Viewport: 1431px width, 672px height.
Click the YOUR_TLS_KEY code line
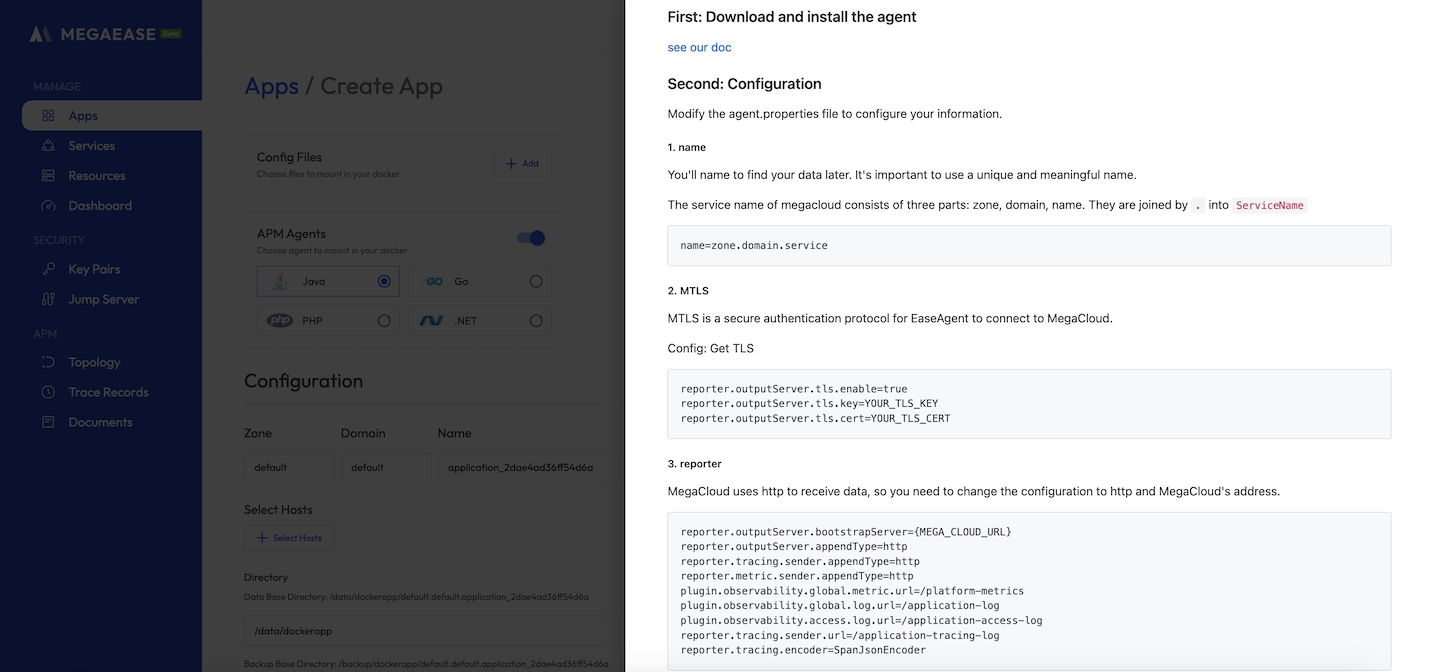[x=809, y=404]
